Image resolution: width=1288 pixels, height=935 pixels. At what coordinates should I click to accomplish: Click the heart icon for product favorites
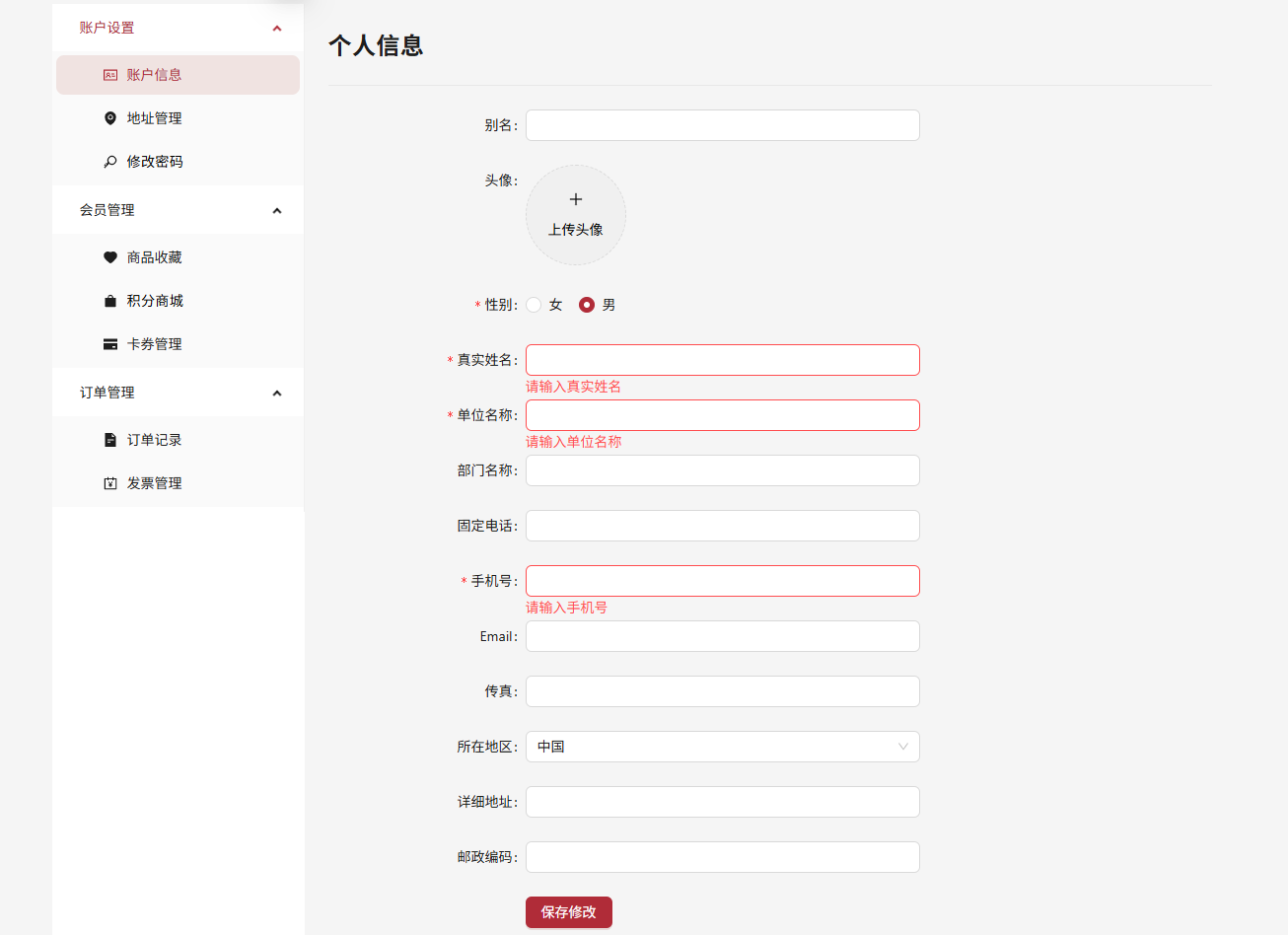pyautogui.click(x=110, y=257)
